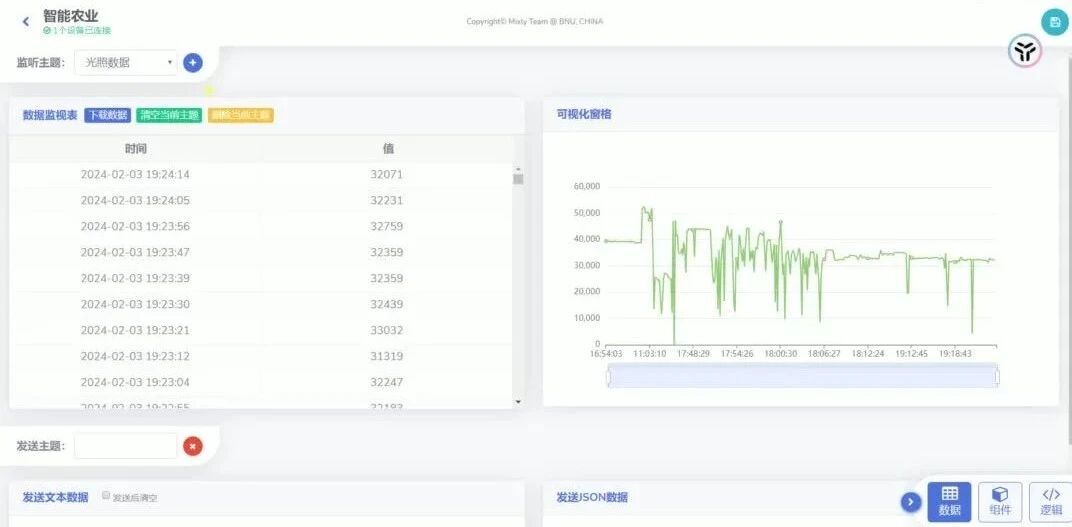Select the row with time 2024-02-03 19:23:39
1072x527 pixels.
pos(261,278)
